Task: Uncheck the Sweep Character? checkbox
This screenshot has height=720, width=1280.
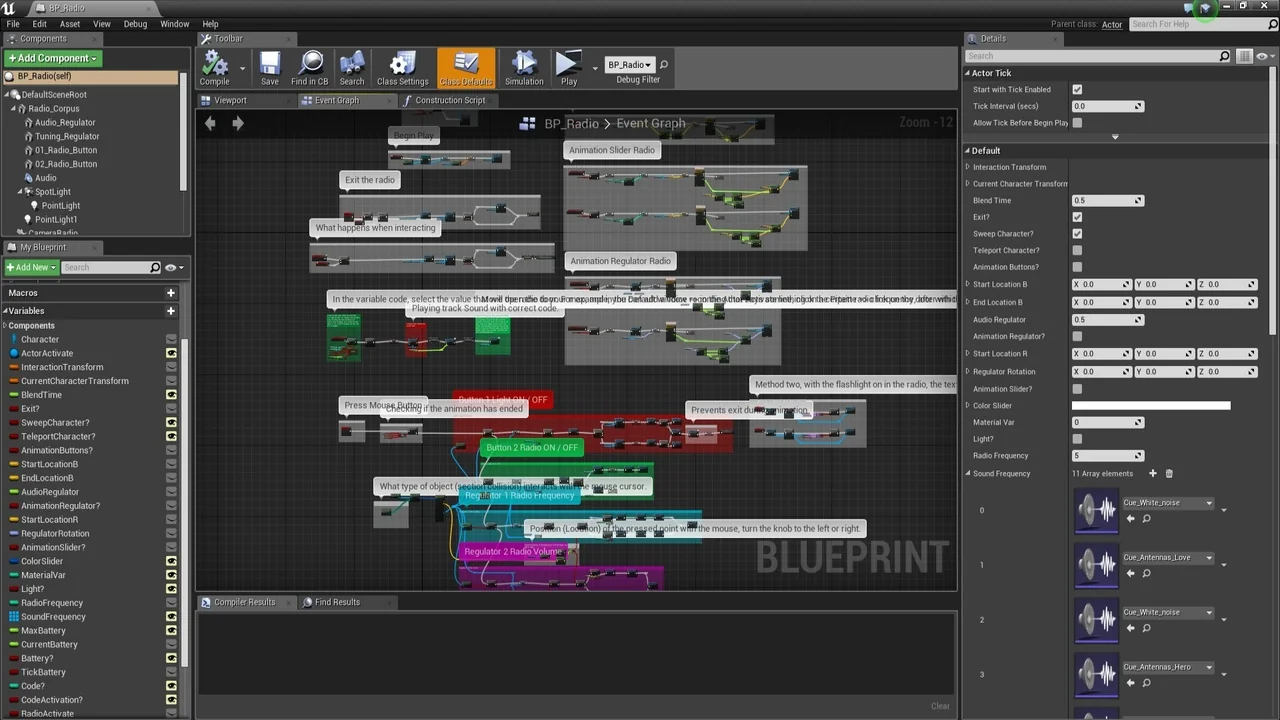Action: click(x=1077, y=234)
